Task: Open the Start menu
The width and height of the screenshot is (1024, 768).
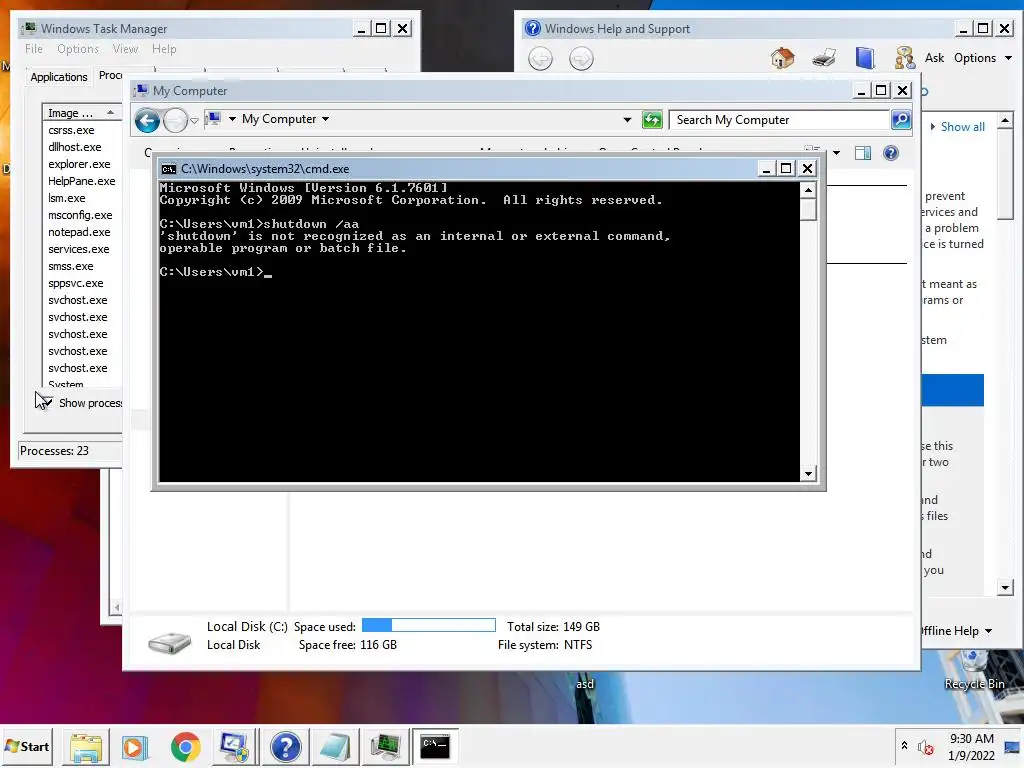Action: click(27, 746)
